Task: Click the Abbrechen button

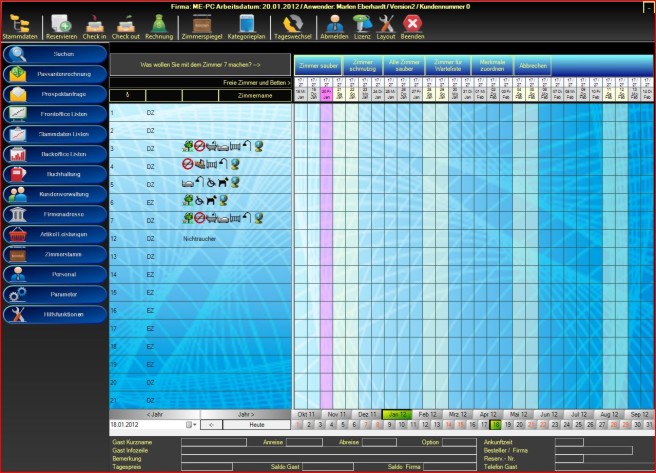Action: [x=533, y=66]
